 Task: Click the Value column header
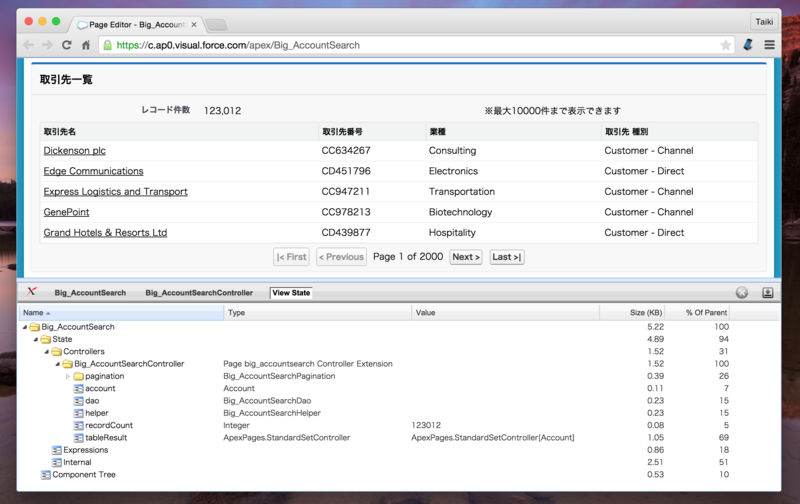[x=506, y=313]
